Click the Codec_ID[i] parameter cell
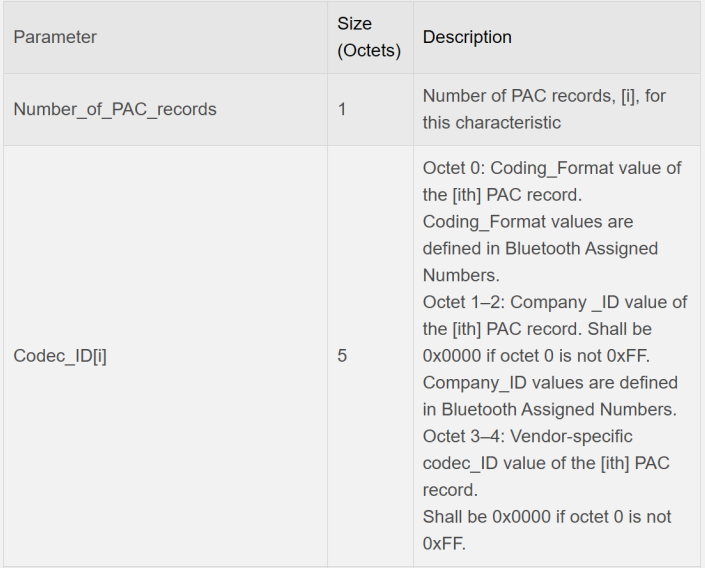This screenshot has height=568, width=705. 165,356
